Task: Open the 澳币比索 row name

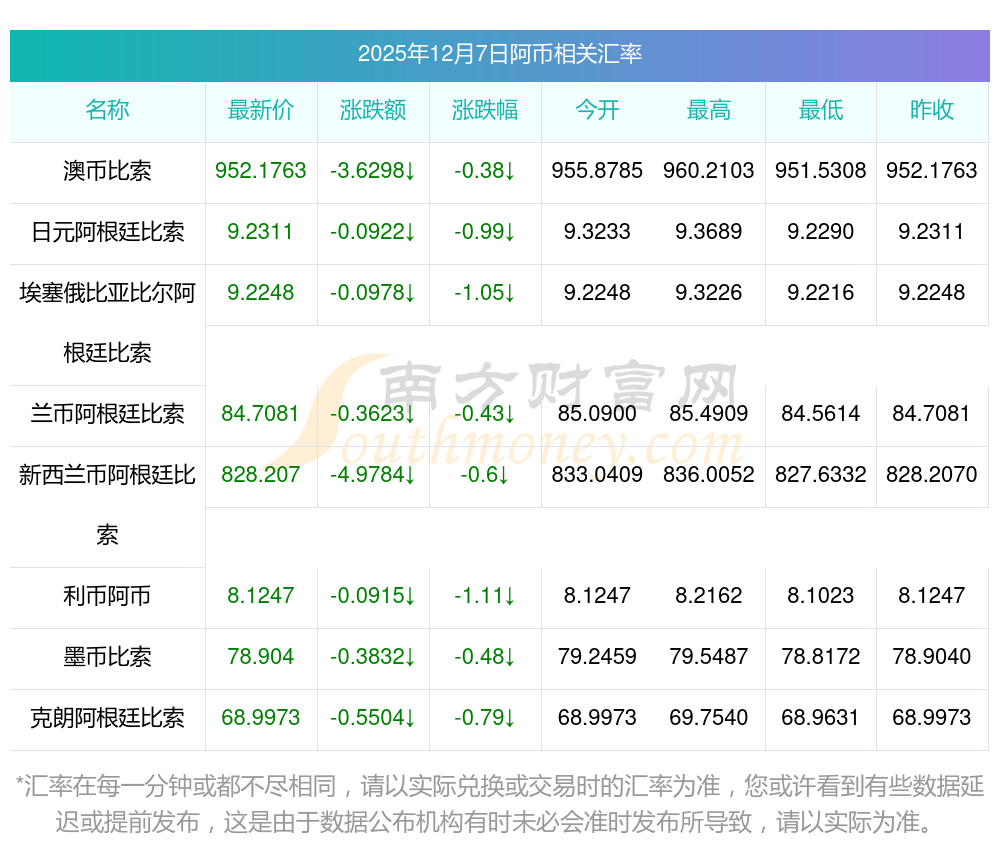Action: point(107,171)
